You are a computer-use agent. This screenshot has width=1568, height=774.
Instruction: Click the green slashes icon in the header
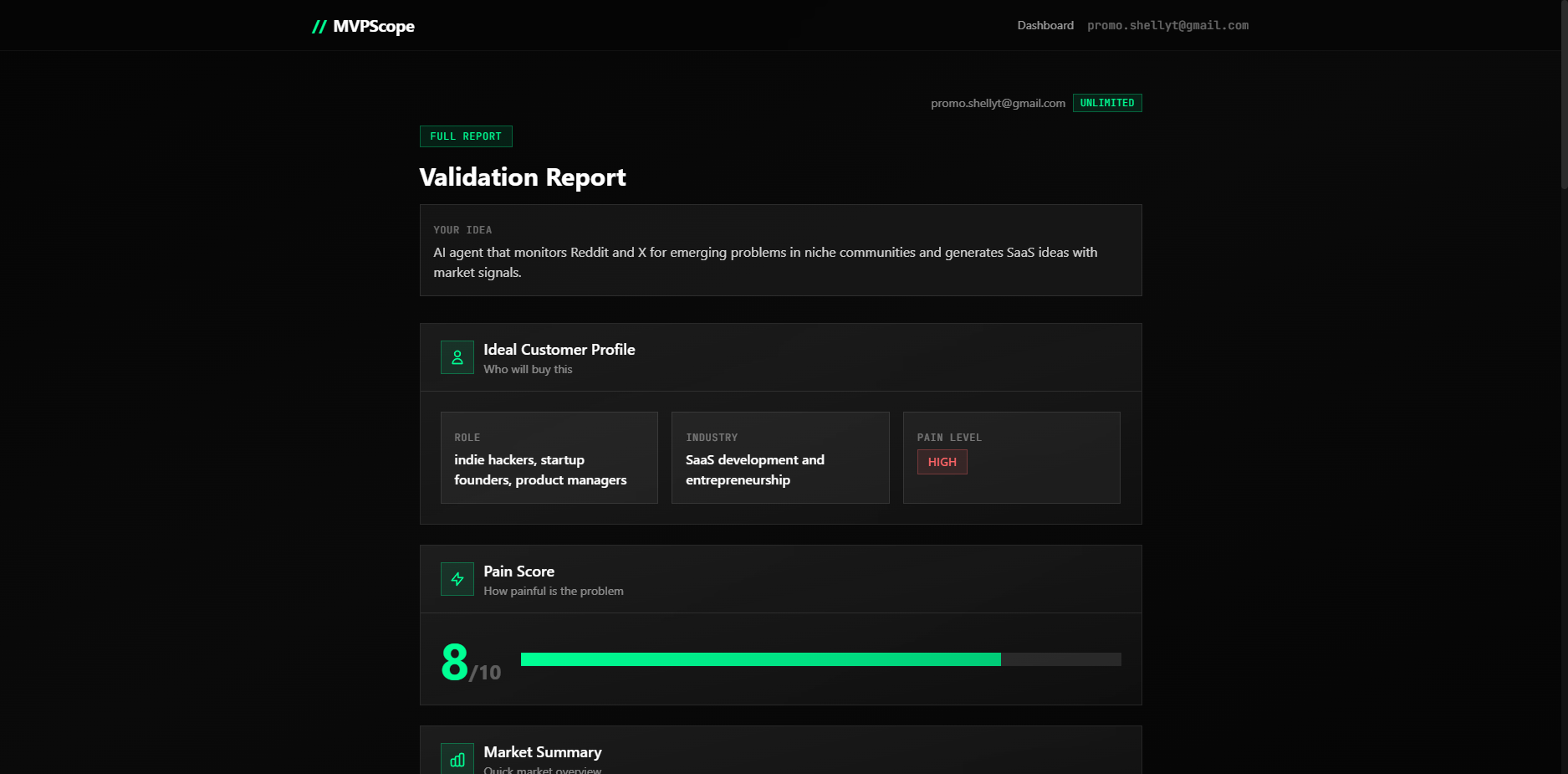319,26
